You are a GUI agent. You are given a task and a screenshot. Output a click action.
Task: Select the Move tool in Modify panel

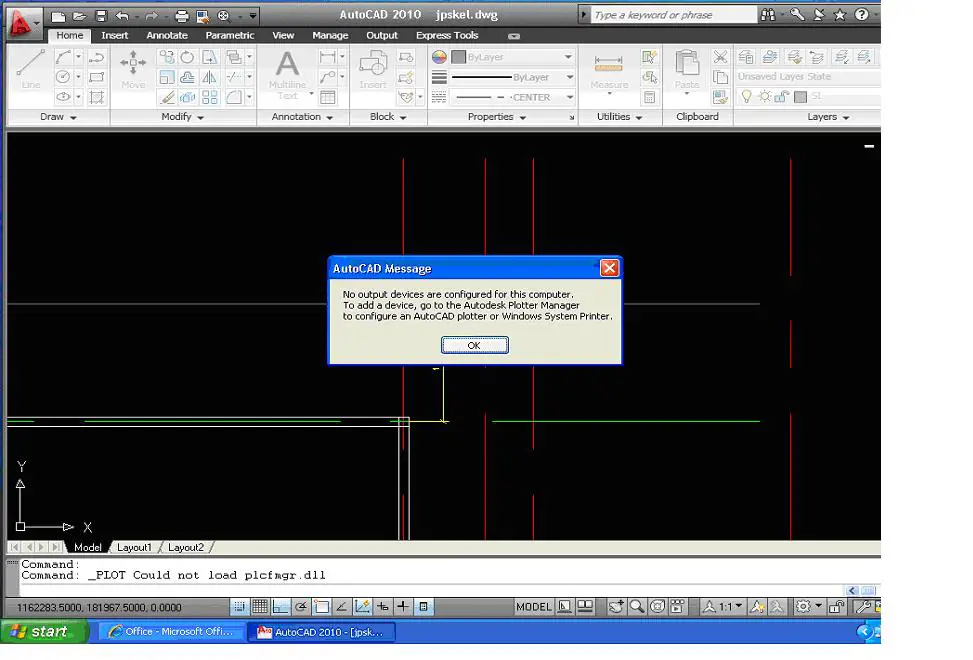(133, 69)
